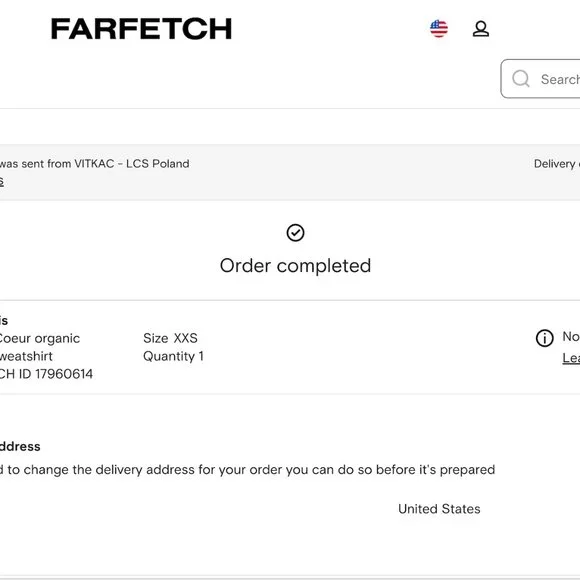Click the underlined link below the sent-from text
Image resolution: width=580 pixels, height=580 pixels.
point(1,182)
